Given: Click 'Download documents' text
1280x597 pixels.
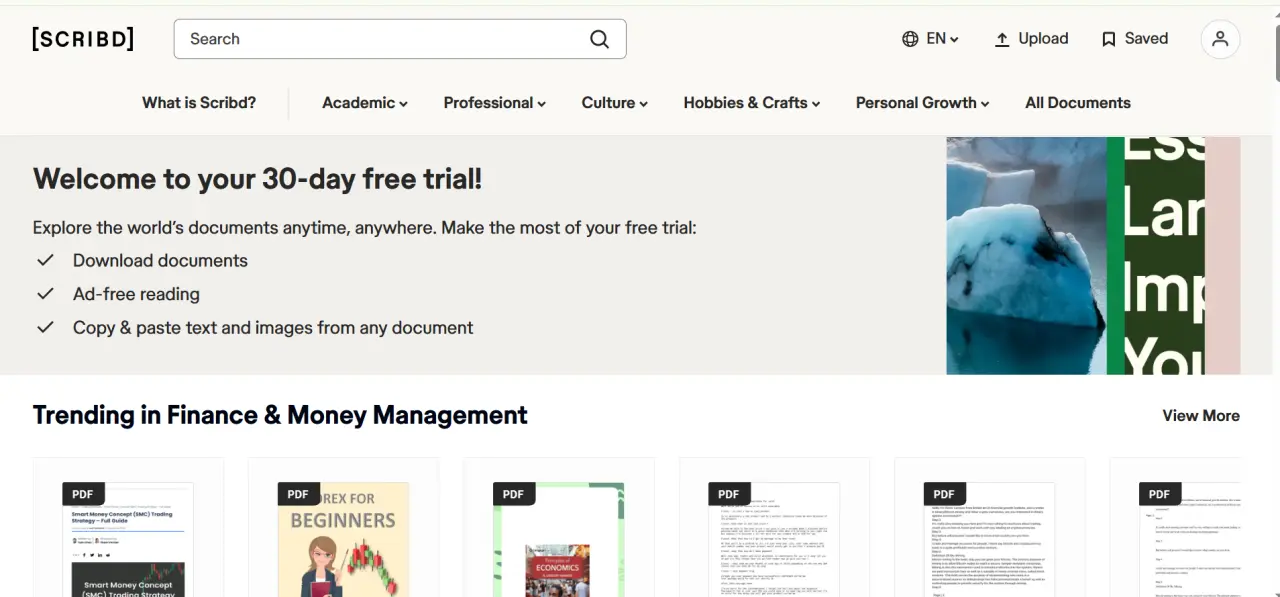Looking at the screenshot, I should (x=160, y=260).
